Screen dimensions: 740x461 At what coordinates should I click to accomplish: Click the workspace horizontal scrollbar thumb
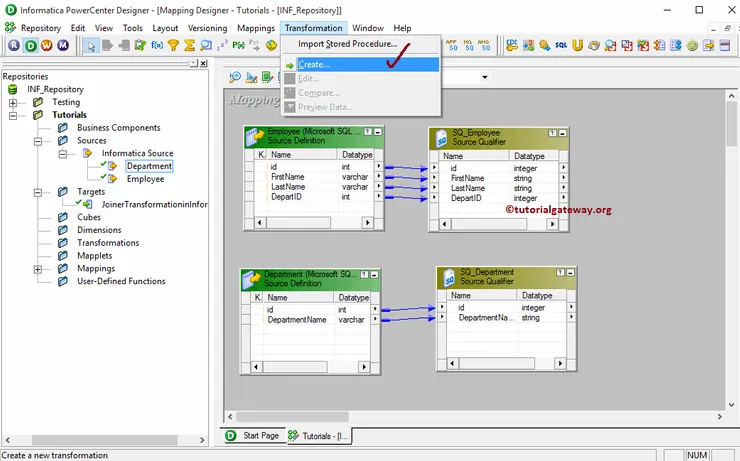tap(293, 417)
